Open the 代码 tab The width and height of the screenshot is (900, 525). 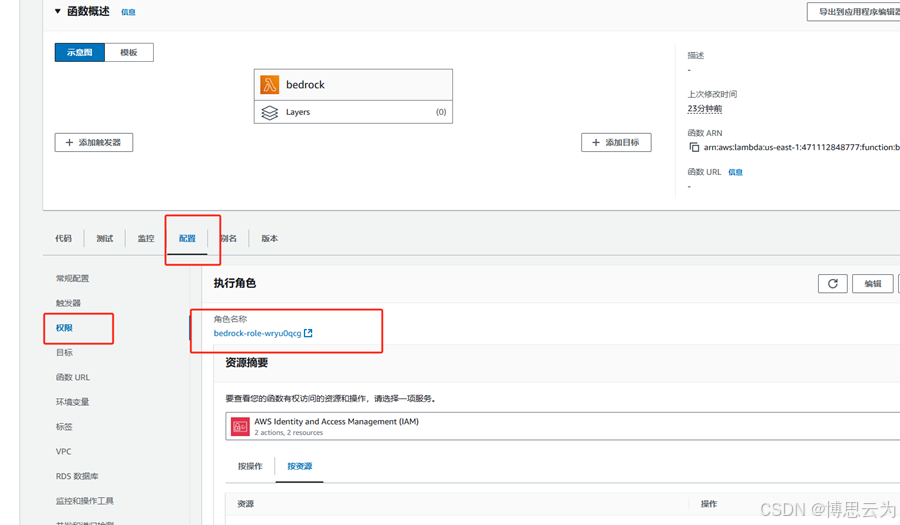(64, 238)
